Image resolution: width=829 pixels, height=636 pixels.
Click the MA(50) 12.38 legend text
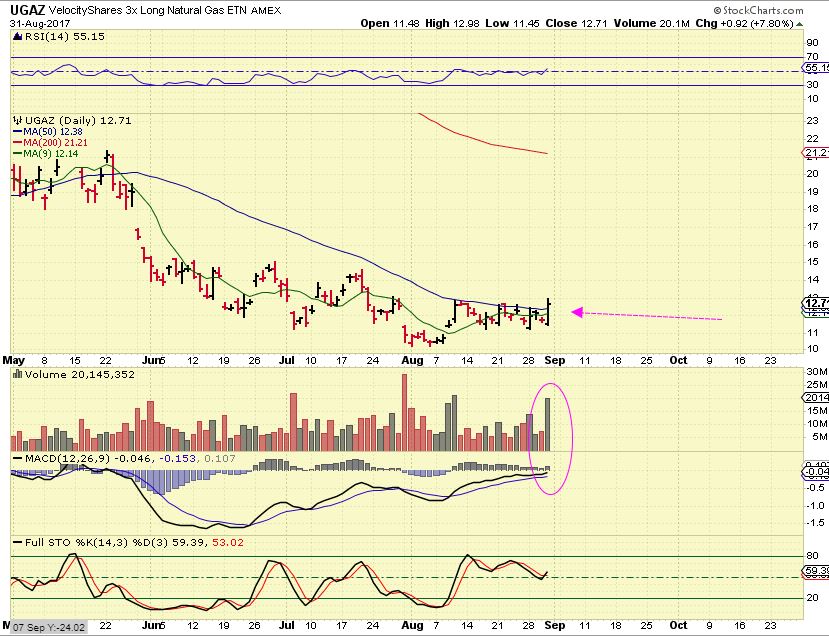click(53, 132)
